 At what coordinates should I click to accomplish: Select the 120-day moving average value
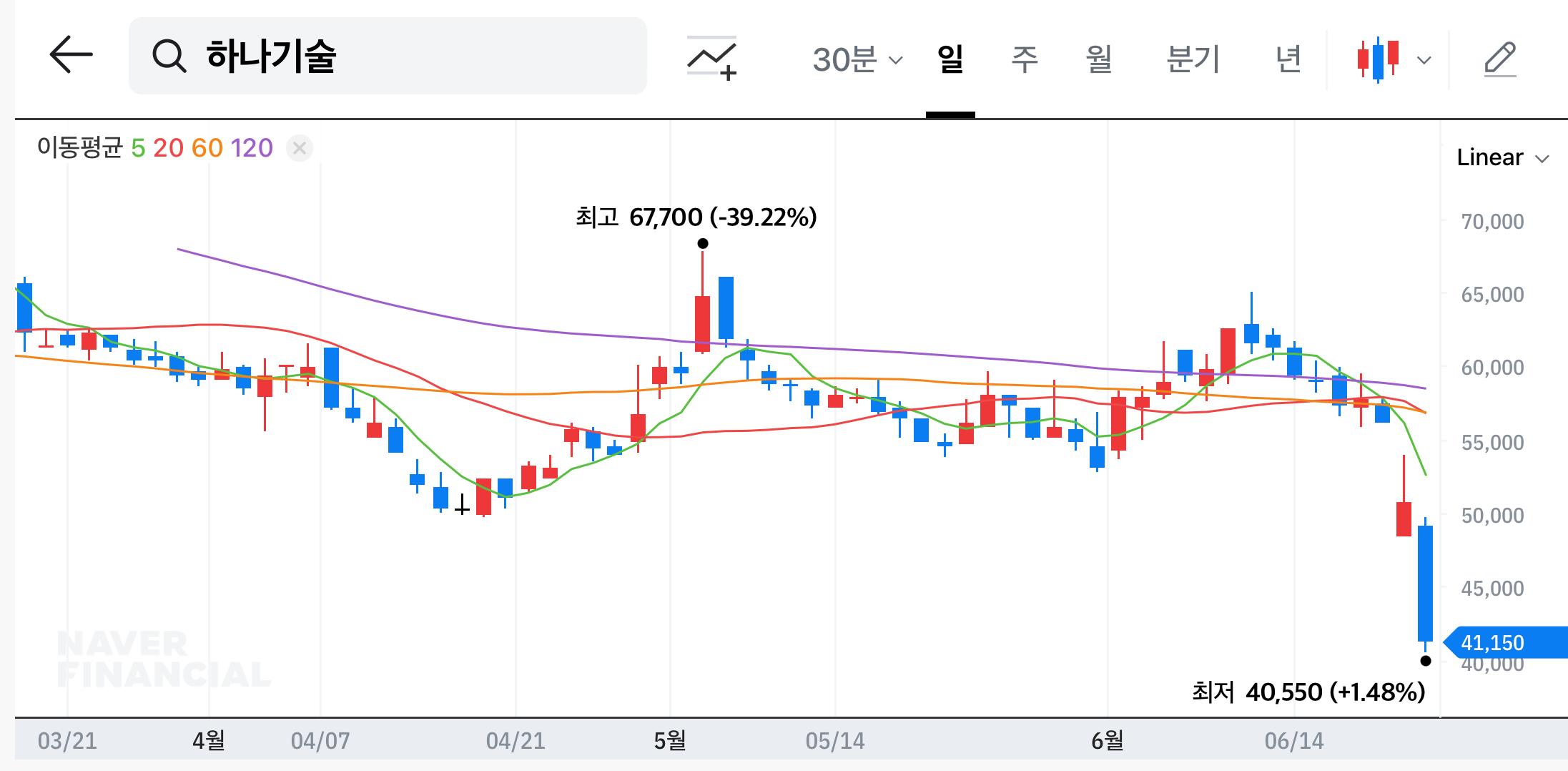coord(252,148)
